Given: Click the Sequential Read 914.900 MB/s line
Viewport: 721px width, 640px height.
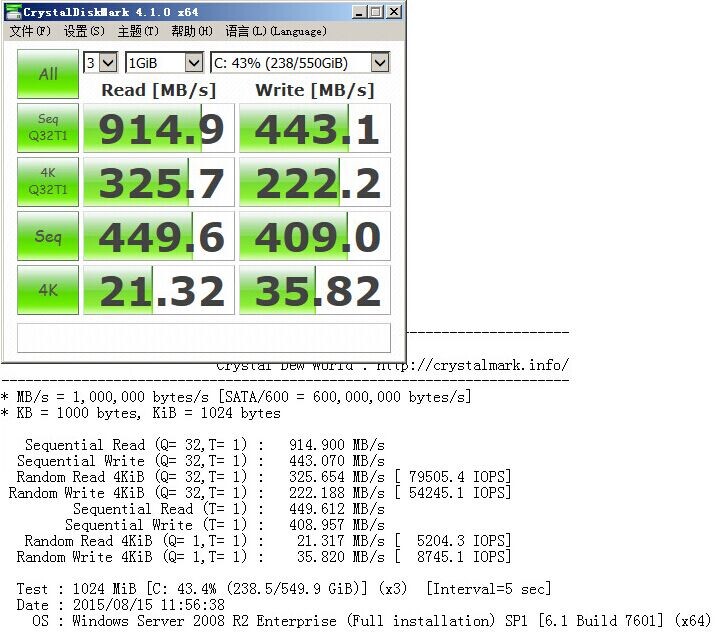Looking at the screenshot, I should [x=205, y=445].
